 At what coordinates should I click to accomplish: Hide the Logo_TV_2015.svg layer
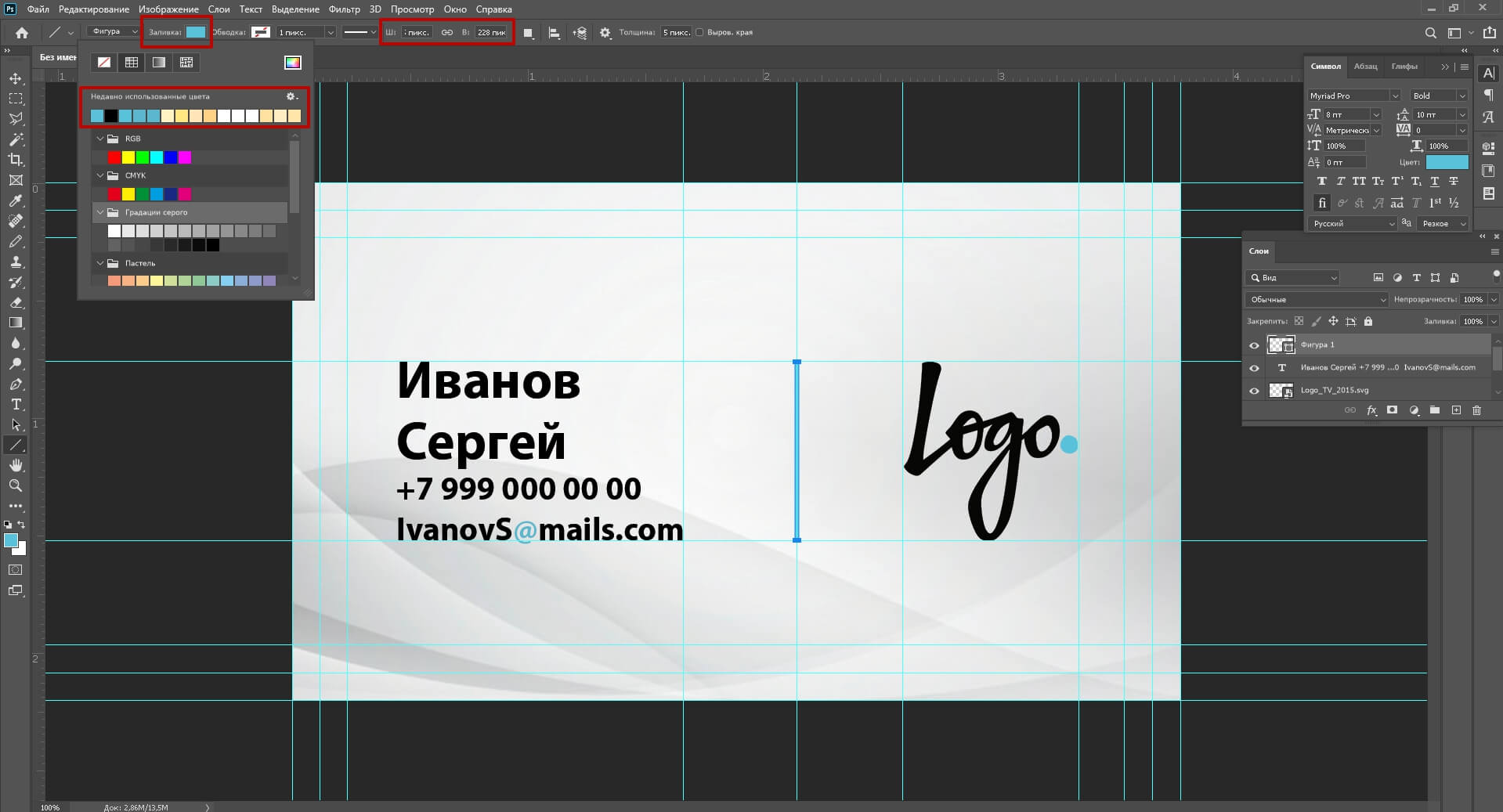(x=1254, y=391)
